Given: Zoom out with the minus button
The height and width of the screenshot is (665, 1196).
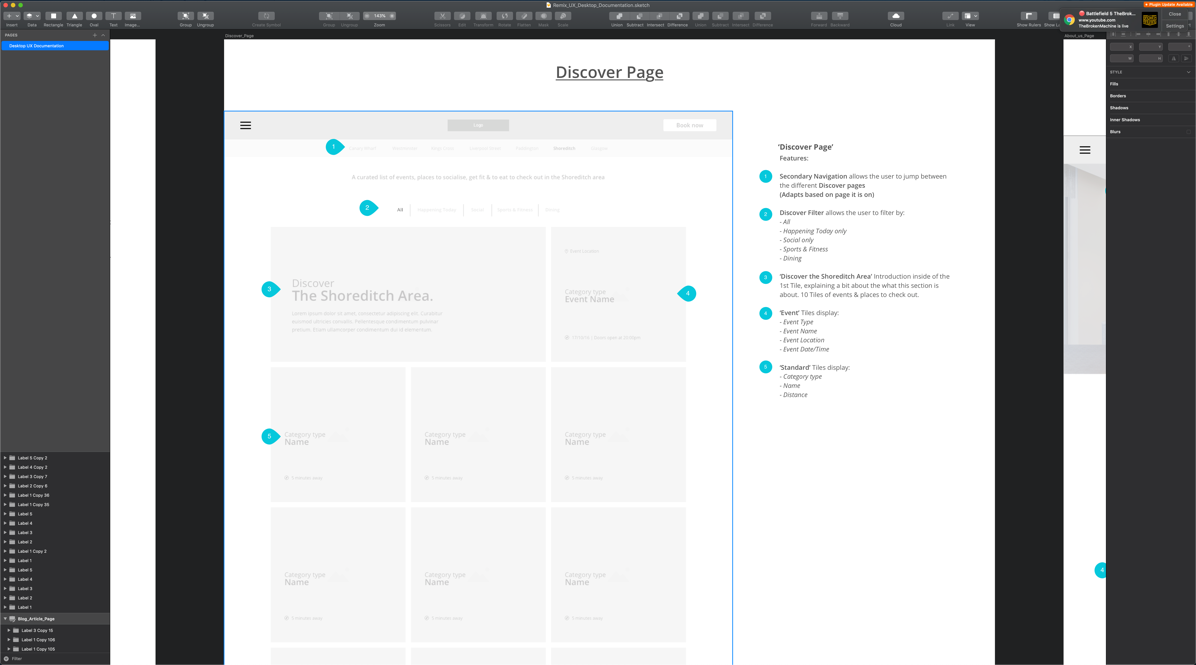Looking at the screenshot, I should click(367, 16).
